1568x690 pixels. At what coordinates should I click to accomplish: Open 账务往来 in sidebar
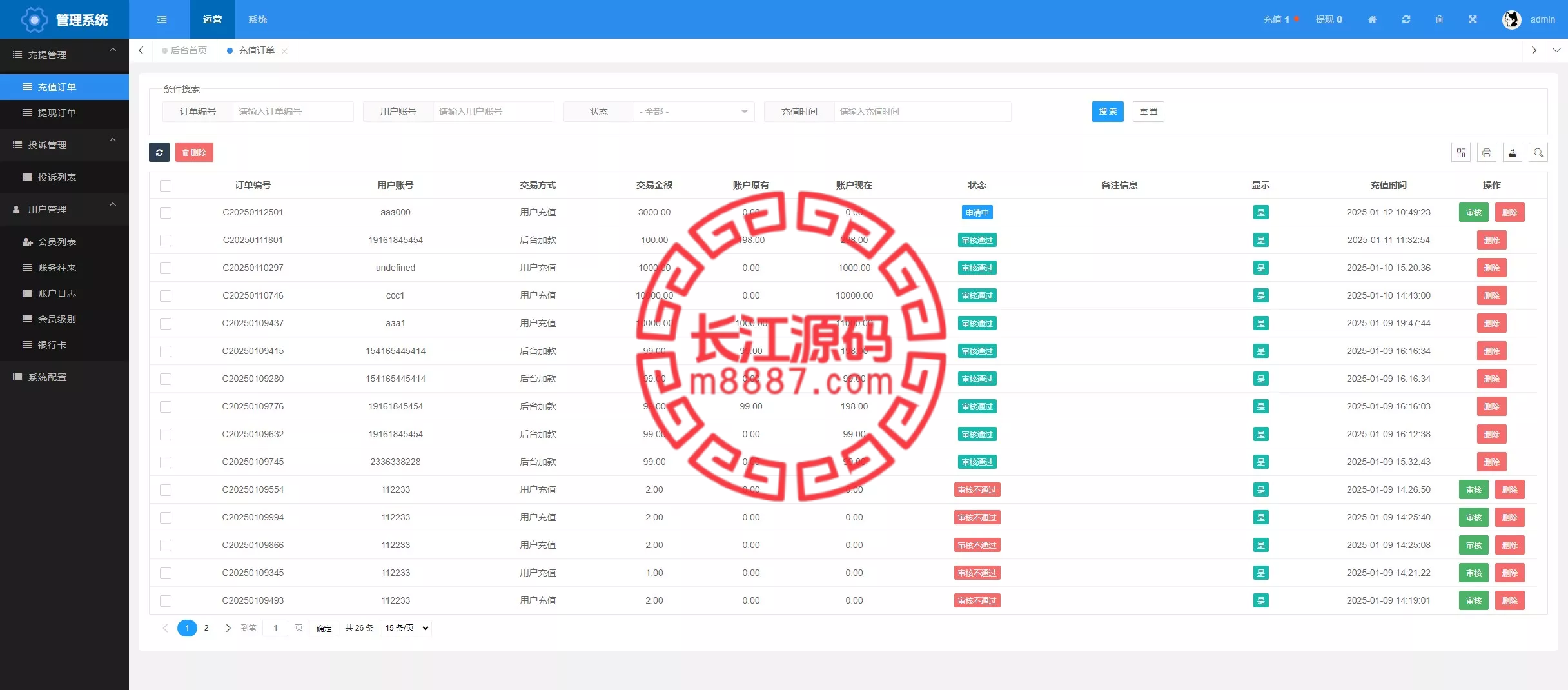(64, 268)
